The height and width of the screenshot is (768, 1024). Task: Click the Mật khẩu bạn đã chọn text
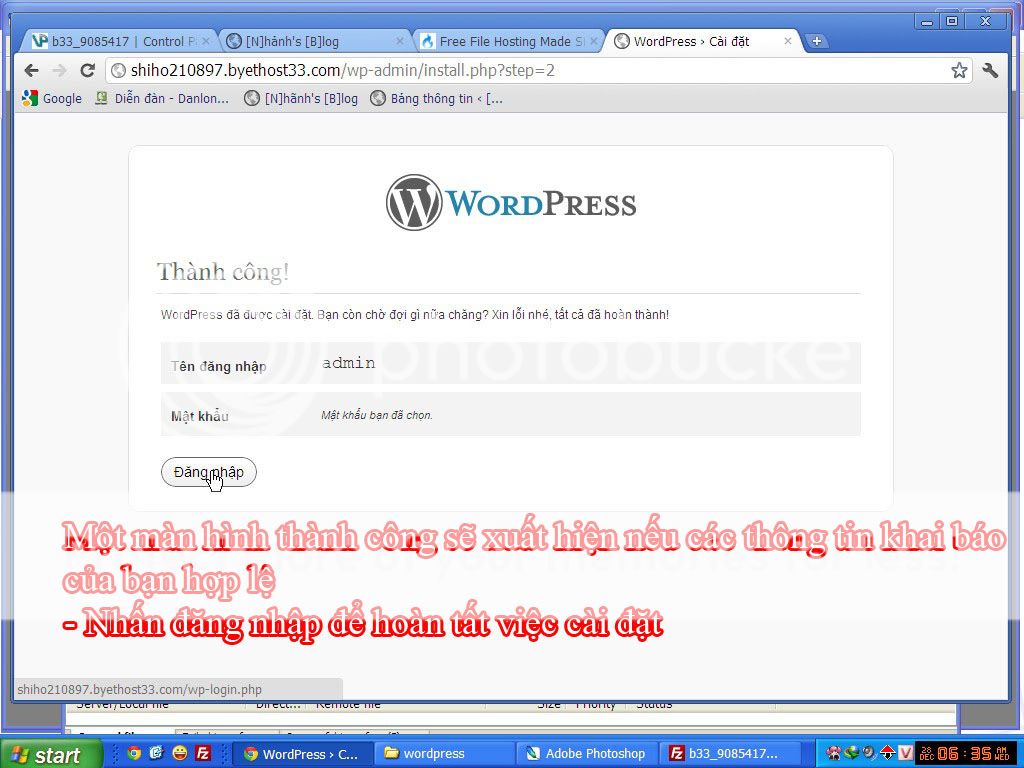tap(377, 415)
